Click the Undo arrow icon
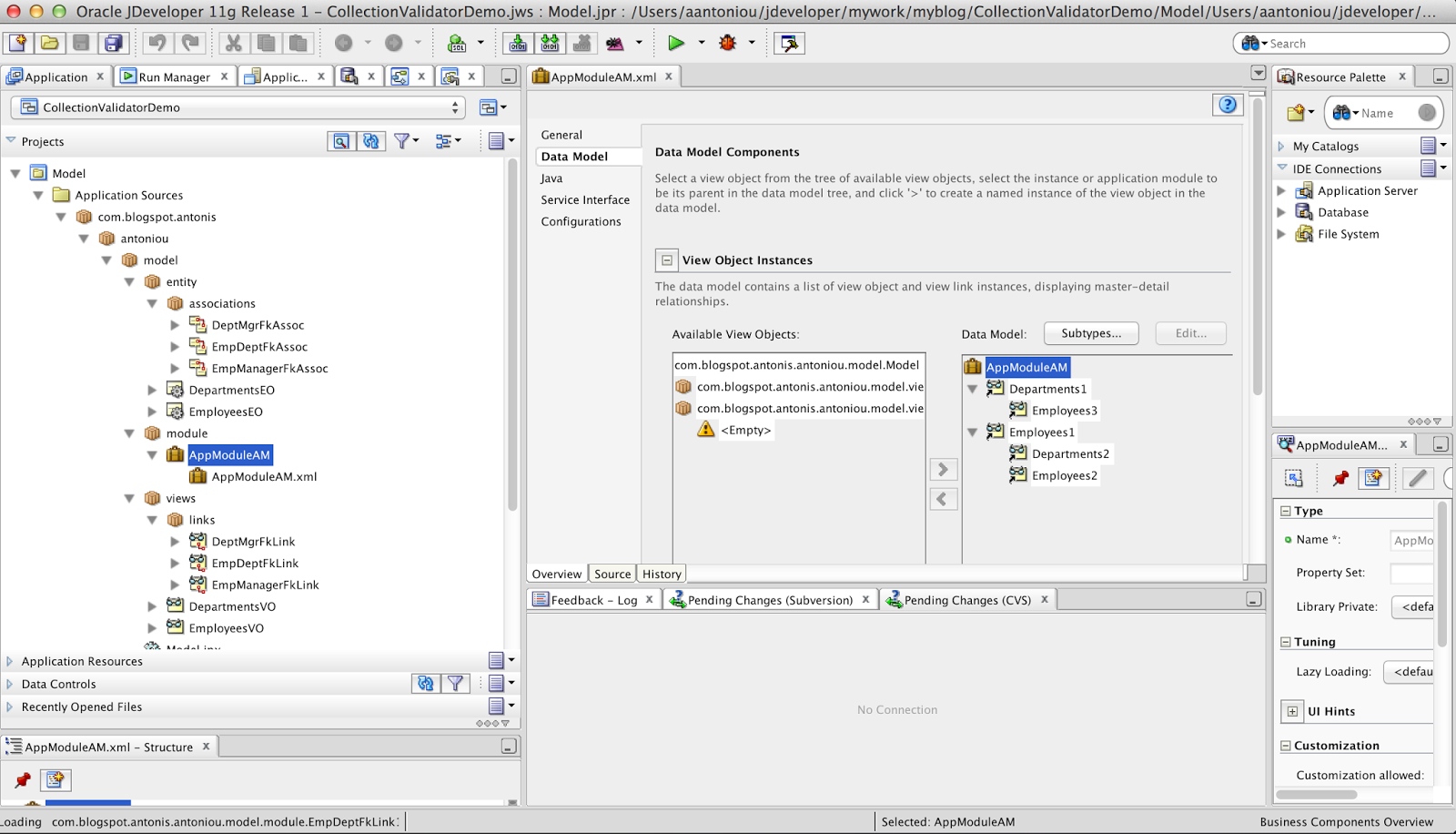Viewport: 1456px width, 834px height. (157, 43)
